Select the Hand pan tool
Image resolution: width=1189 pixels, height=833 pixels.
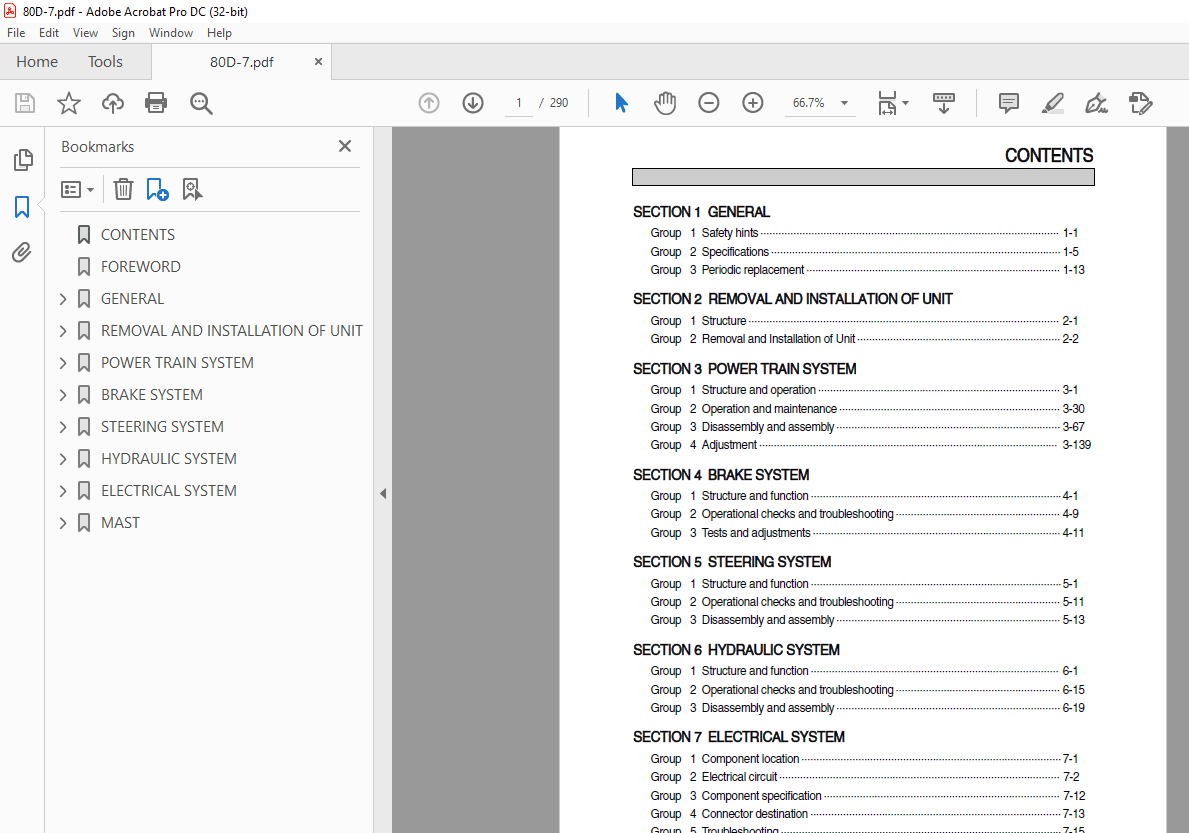tap(665, 103)
